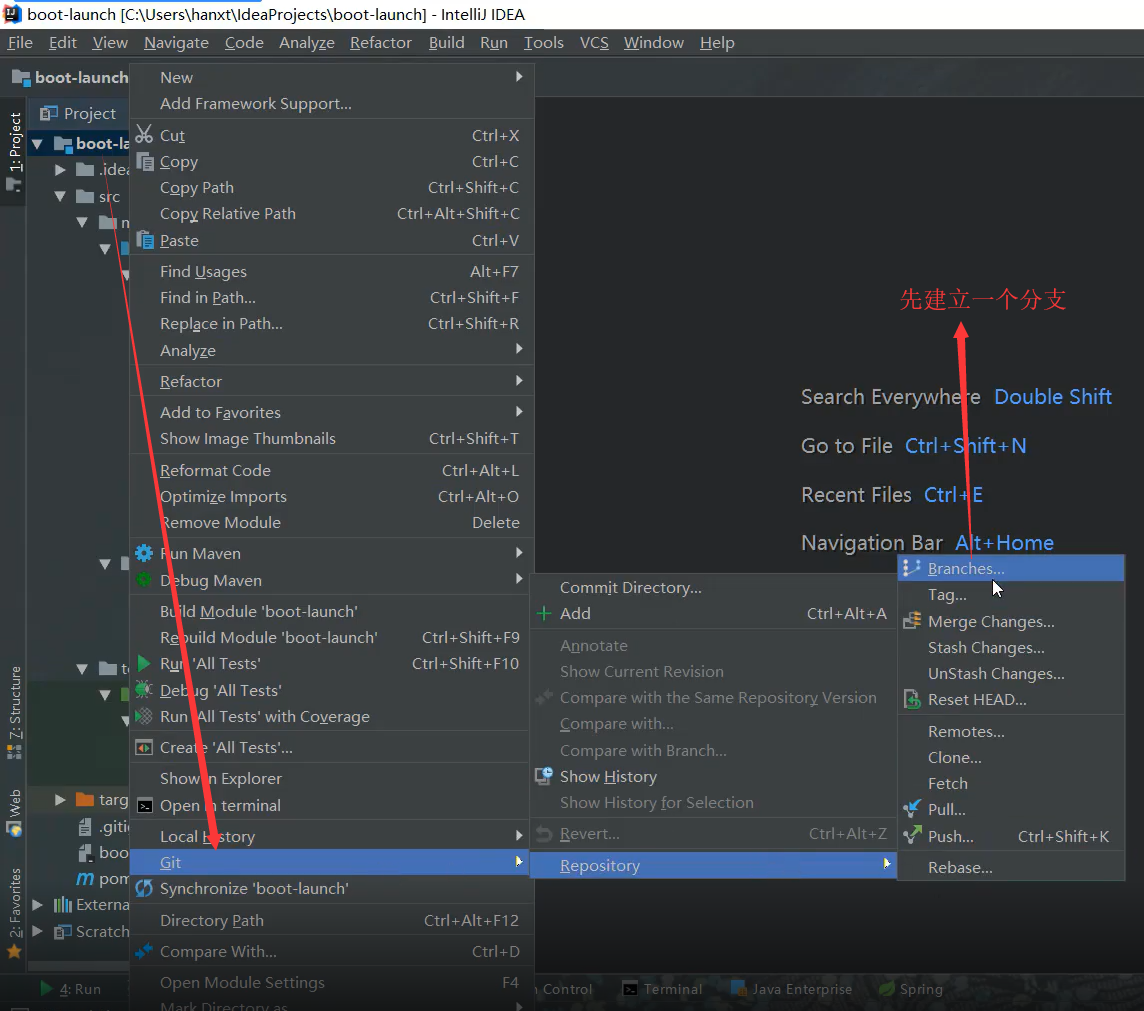
Task: Open the File menu
Action: click(x=20, y=42)
